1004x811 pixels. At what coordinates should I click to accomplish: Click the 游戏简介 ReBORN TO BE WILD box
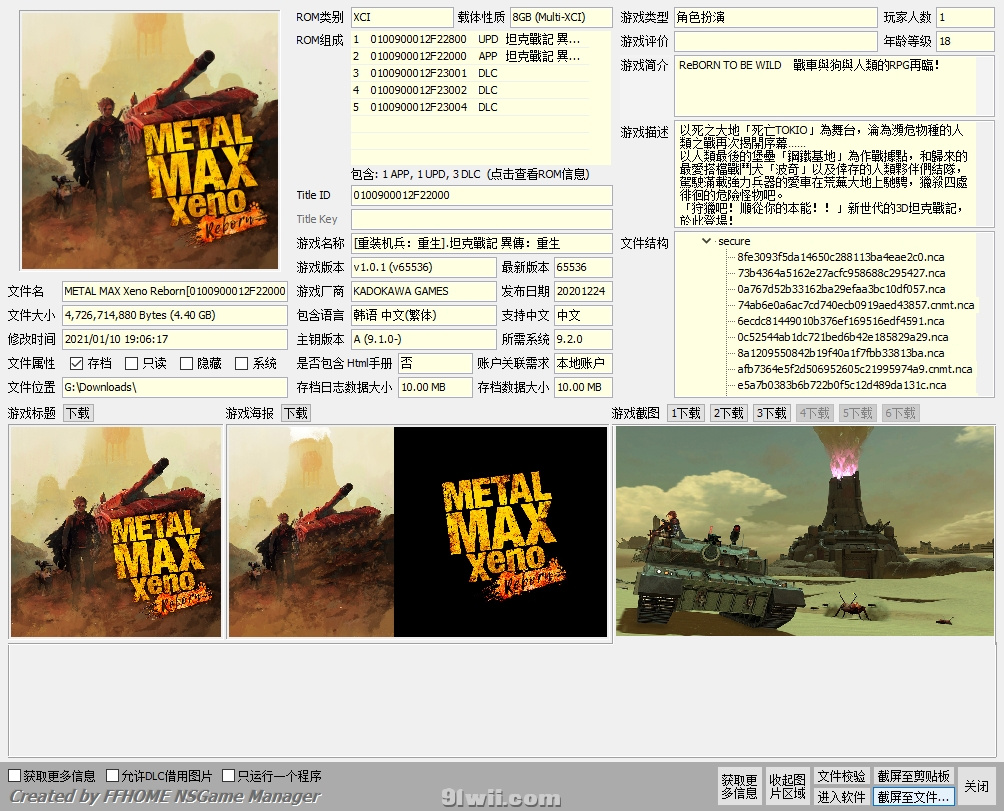pos(834,86)
